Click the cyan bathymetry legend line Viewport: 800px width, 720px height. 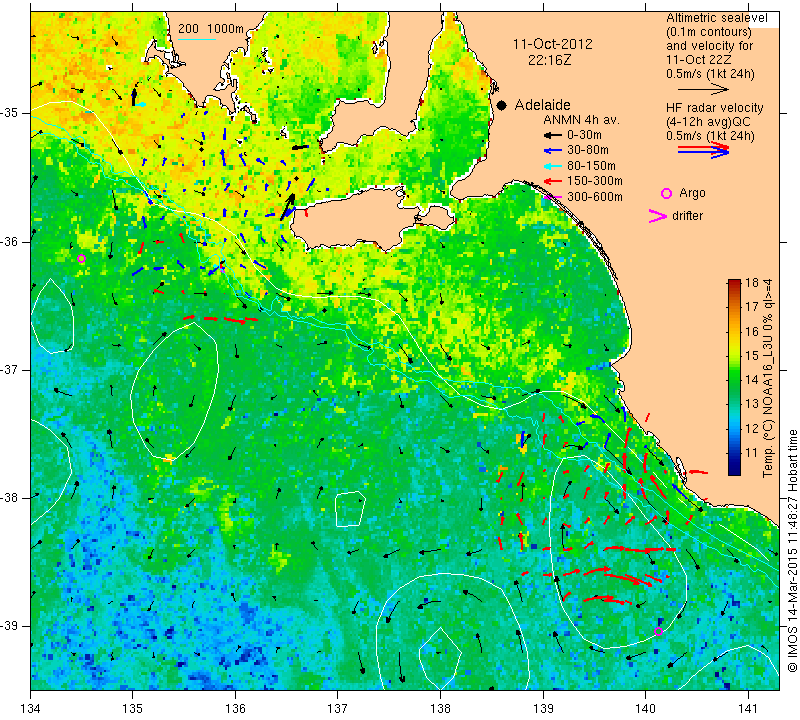tap(197, 39)
